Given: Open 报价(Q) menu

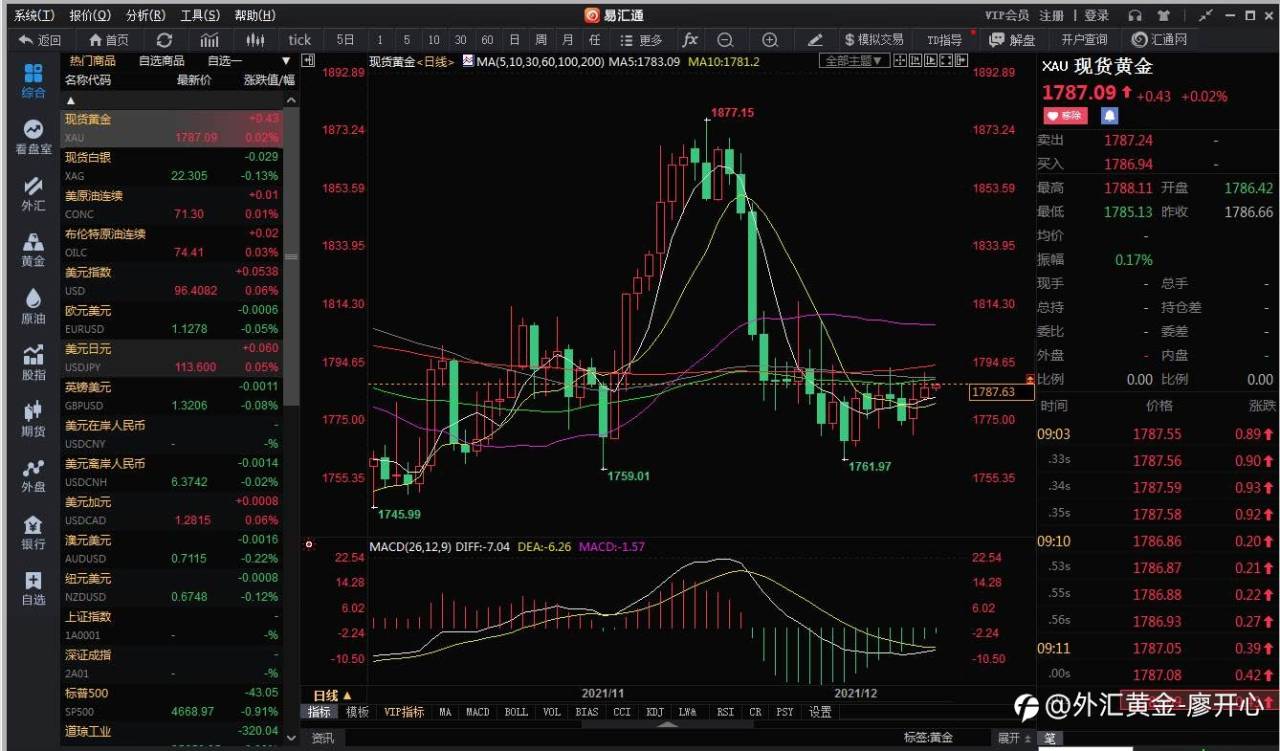Looking at the screenshot, I should click(90, 15).
